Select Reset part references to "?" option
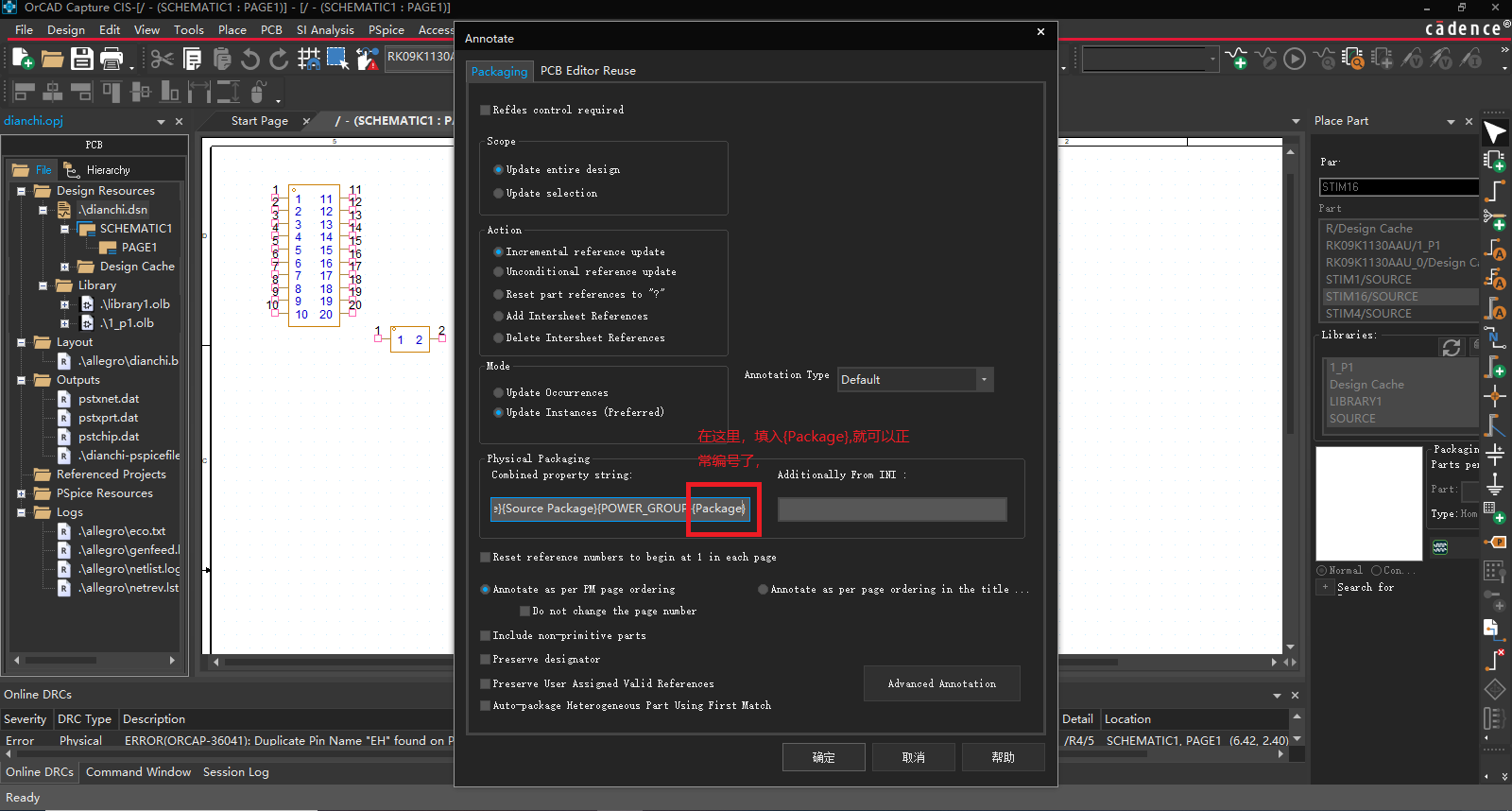The width and height of the screenshot is (1512, 811). click(498, 294)
